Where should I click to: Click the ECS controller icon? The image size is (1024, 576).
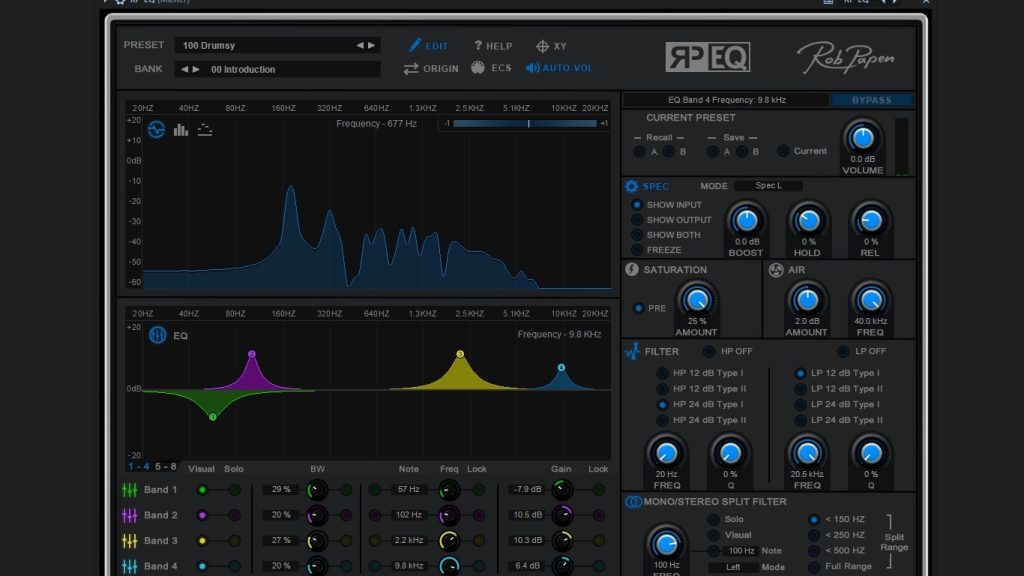pos(478,69)
